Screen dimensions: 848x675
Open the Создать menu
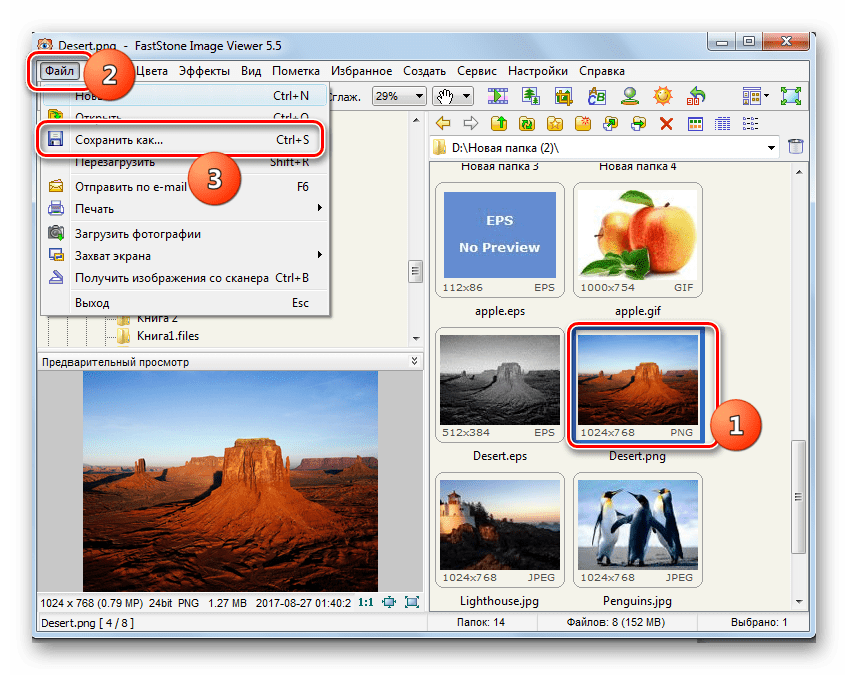(425, 71)
